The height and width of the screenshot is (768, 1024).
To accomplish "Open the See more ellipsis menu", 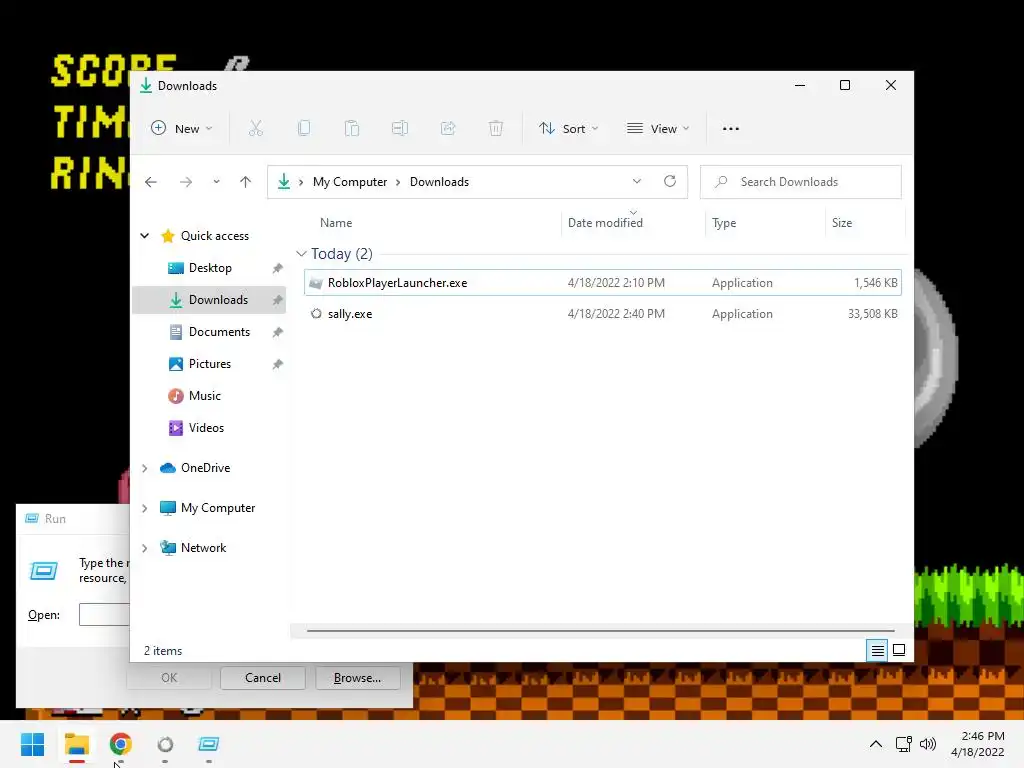I will click(731, 129).
